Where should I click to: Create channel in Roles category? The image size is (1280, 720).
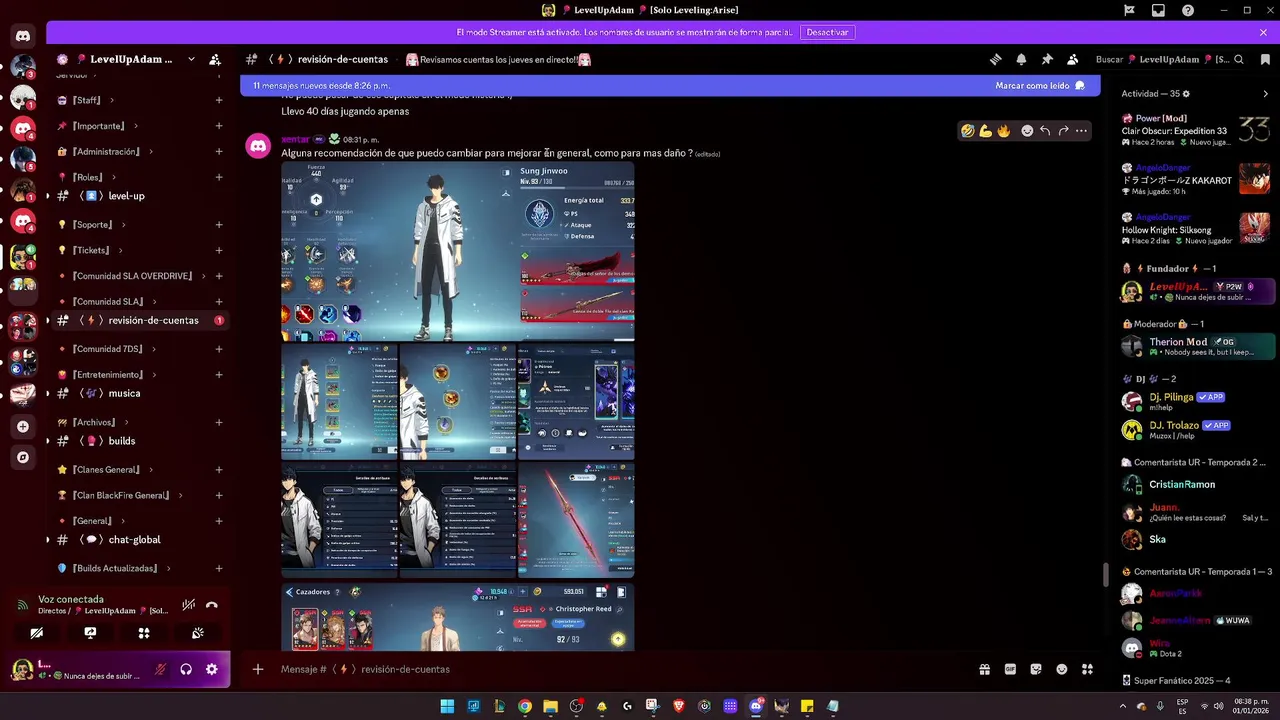pos(219,178)
